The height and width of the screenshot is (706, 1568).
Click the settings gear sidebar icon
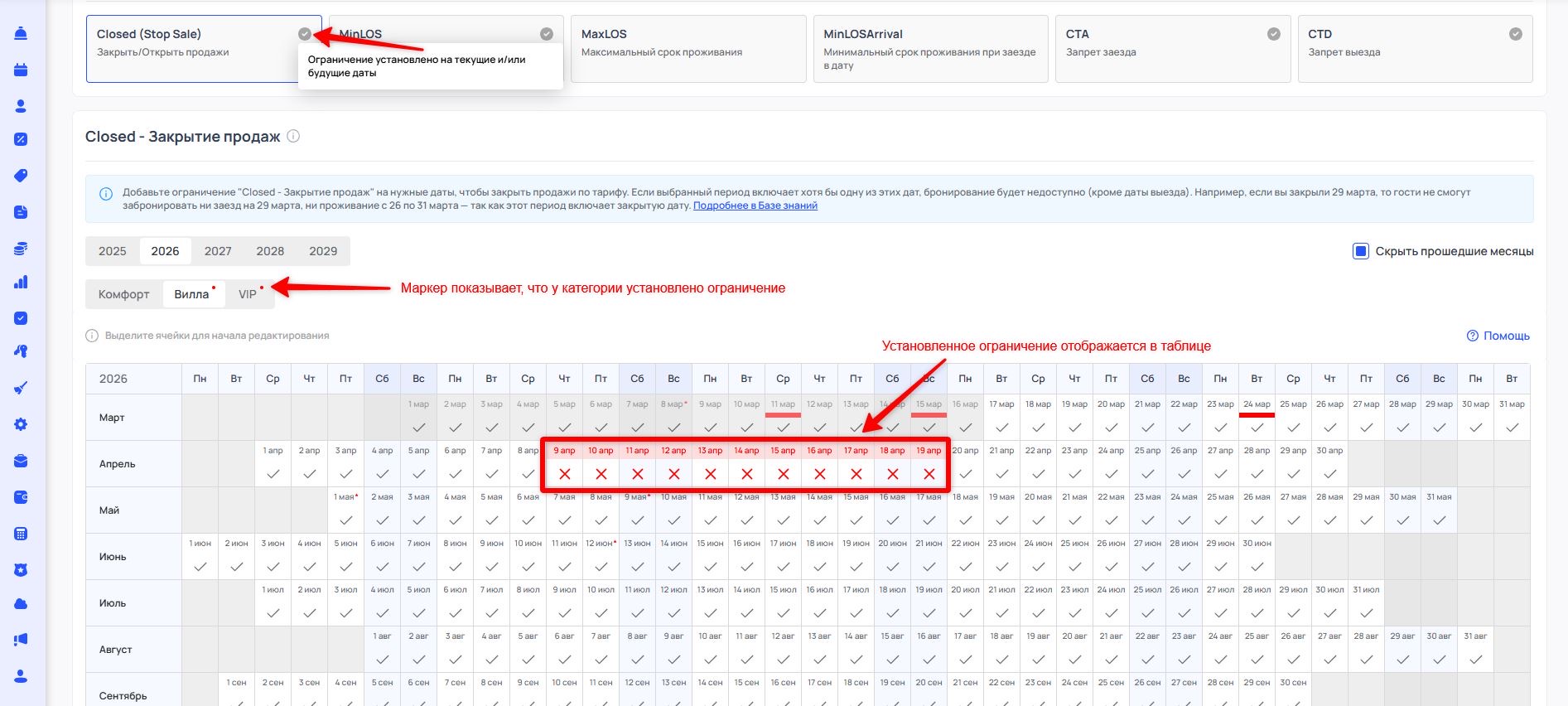click(21, 424)
